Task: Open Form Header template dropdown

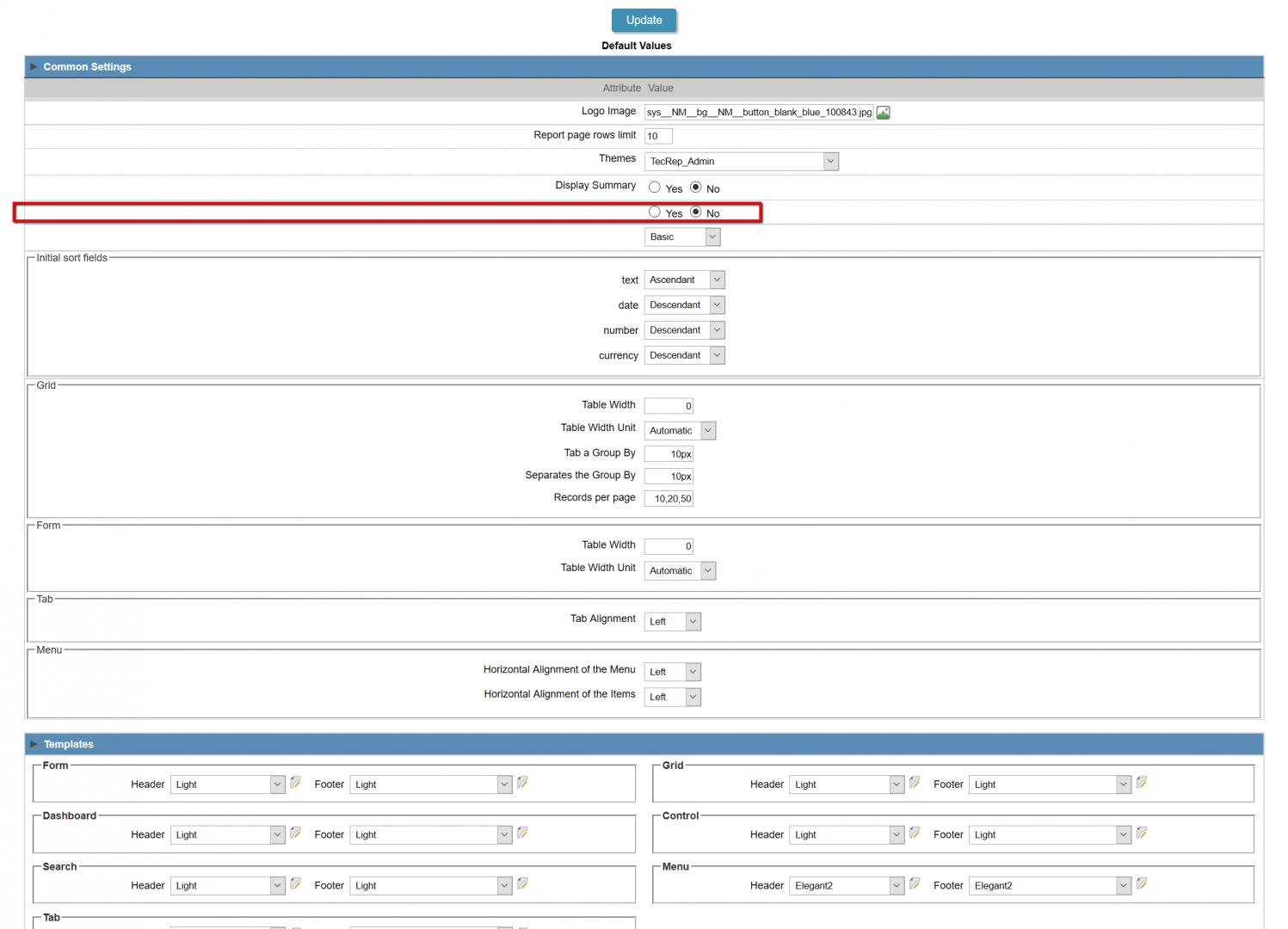Action: [227, 784]
